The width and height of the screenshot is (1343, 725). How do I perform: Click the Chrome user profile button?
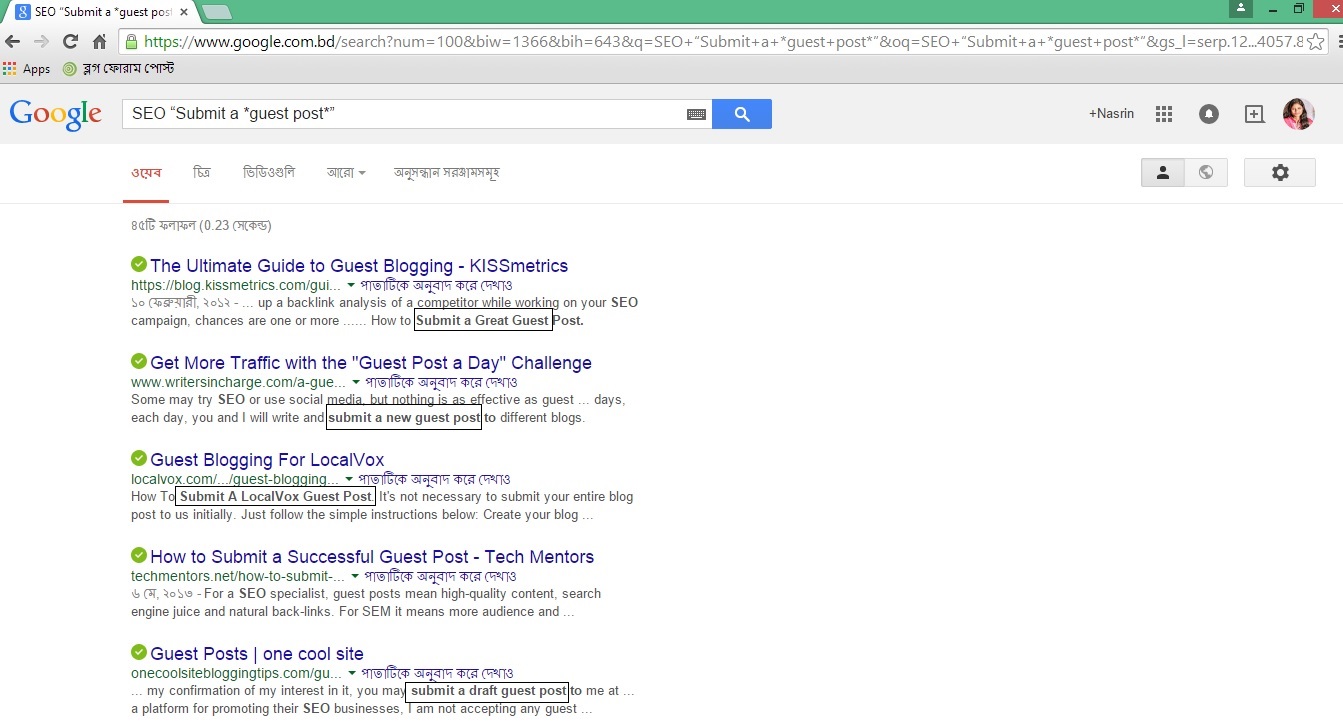[x=1241, y=8]
